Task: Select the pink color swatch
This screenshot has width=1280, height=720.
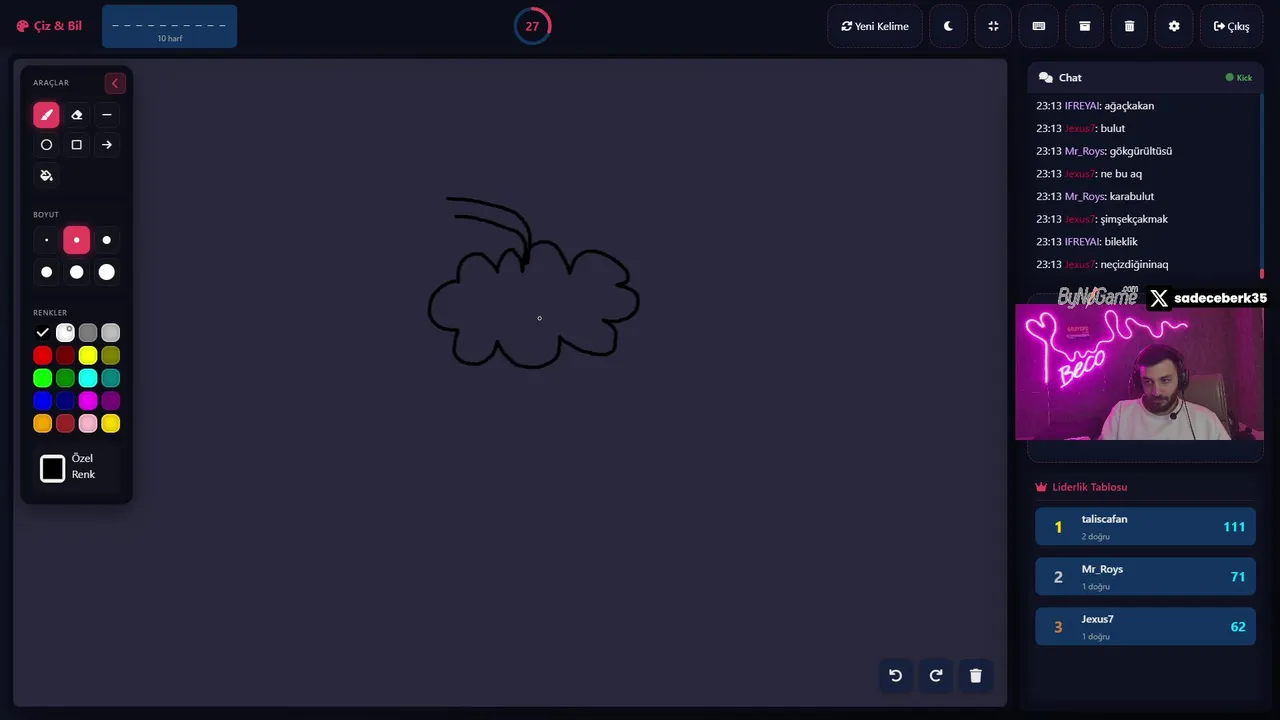Action: click(x=88, y=424)
